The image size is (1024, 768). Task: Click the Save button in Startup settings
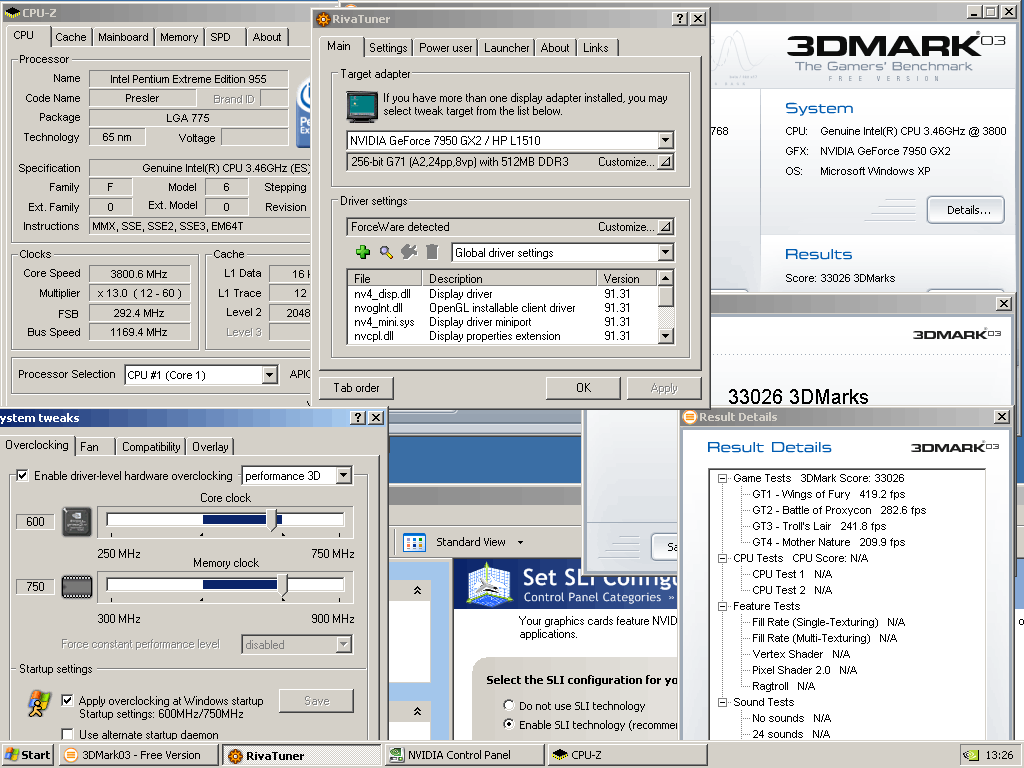pyautogui.click(x=317, y=701)
